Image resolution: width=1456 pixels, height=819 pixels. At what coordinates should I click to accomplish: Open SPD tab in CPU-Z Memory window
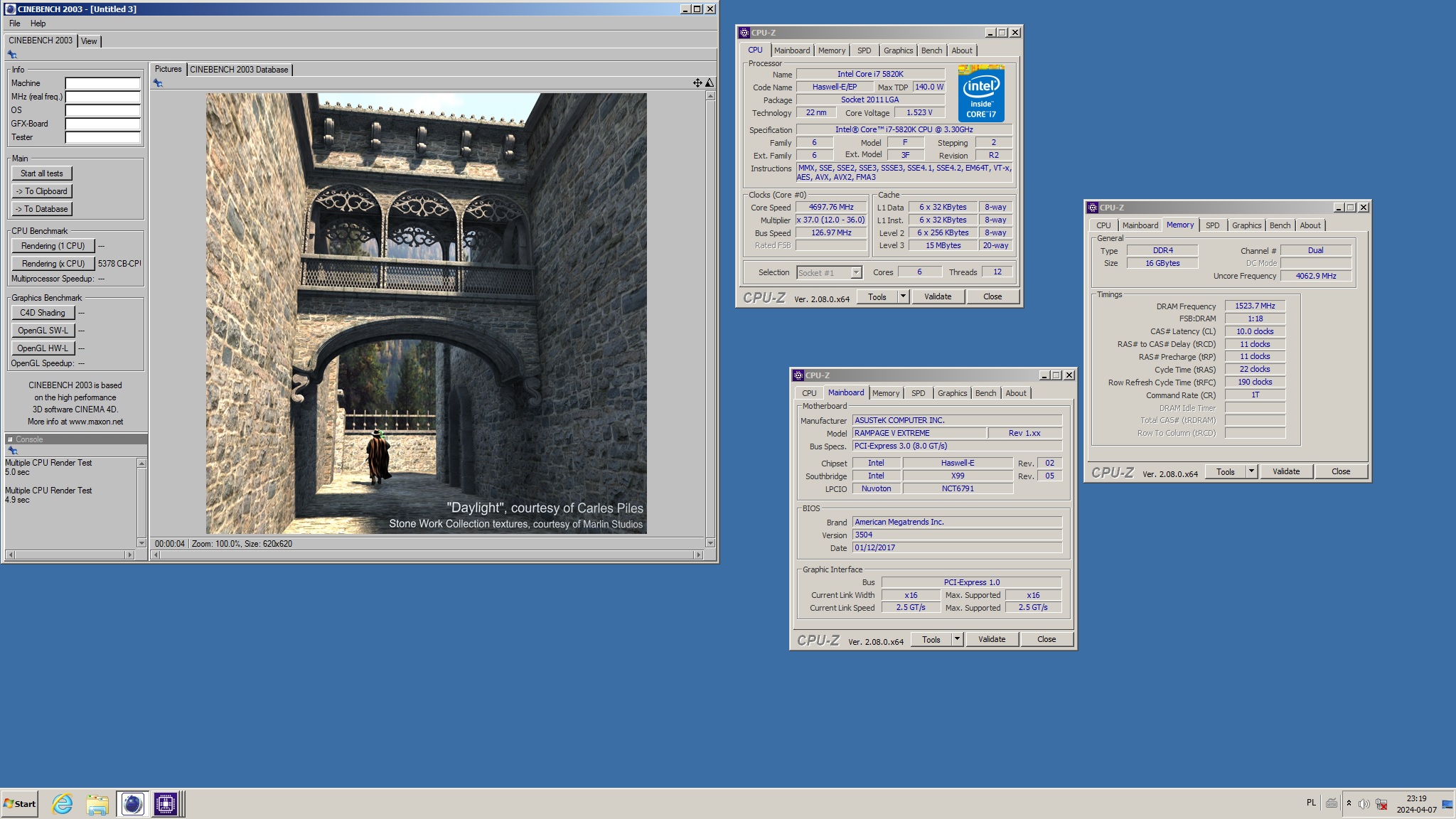point(1212,225)
